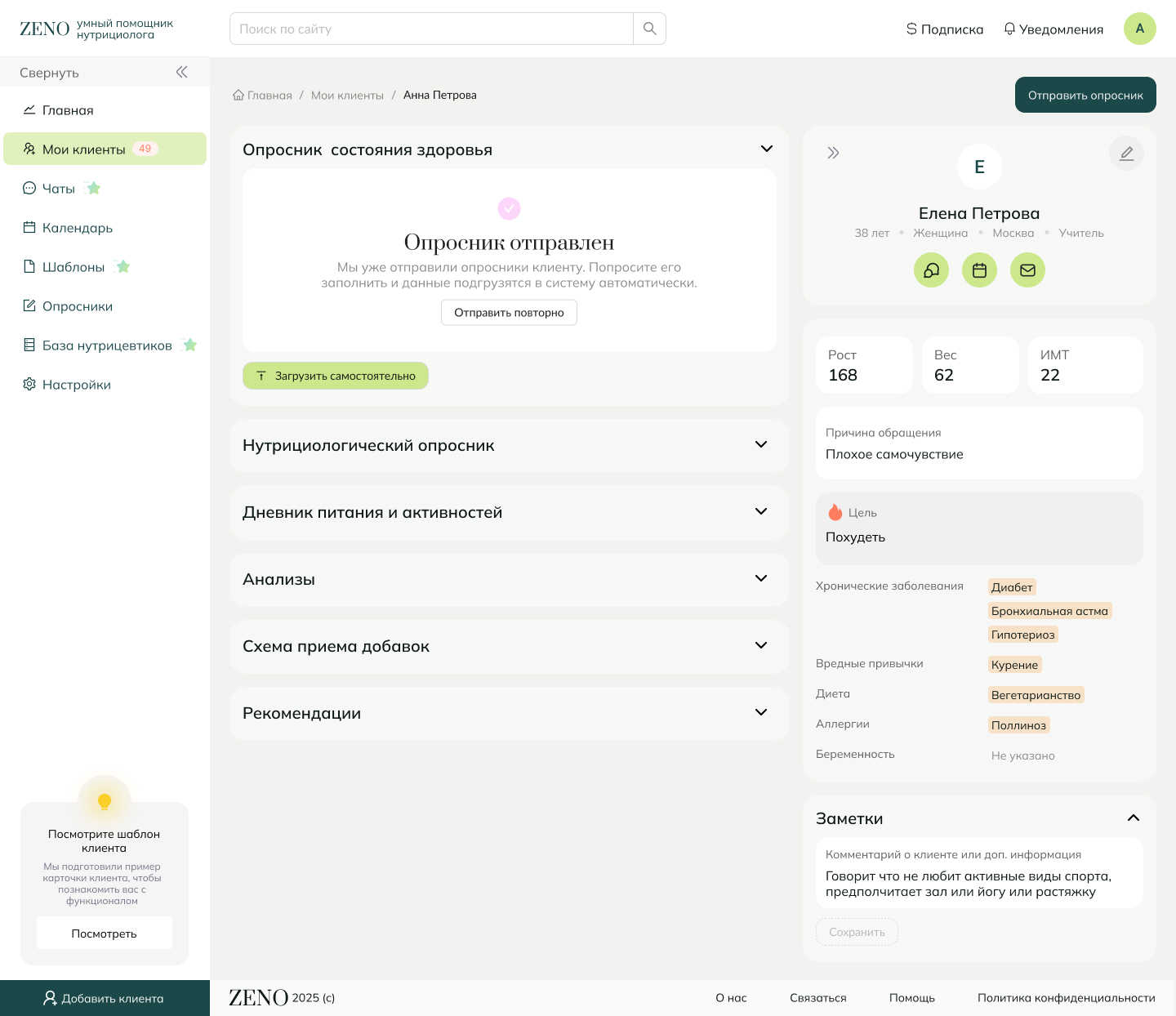Click the flame goal icon

coord(835,512)
